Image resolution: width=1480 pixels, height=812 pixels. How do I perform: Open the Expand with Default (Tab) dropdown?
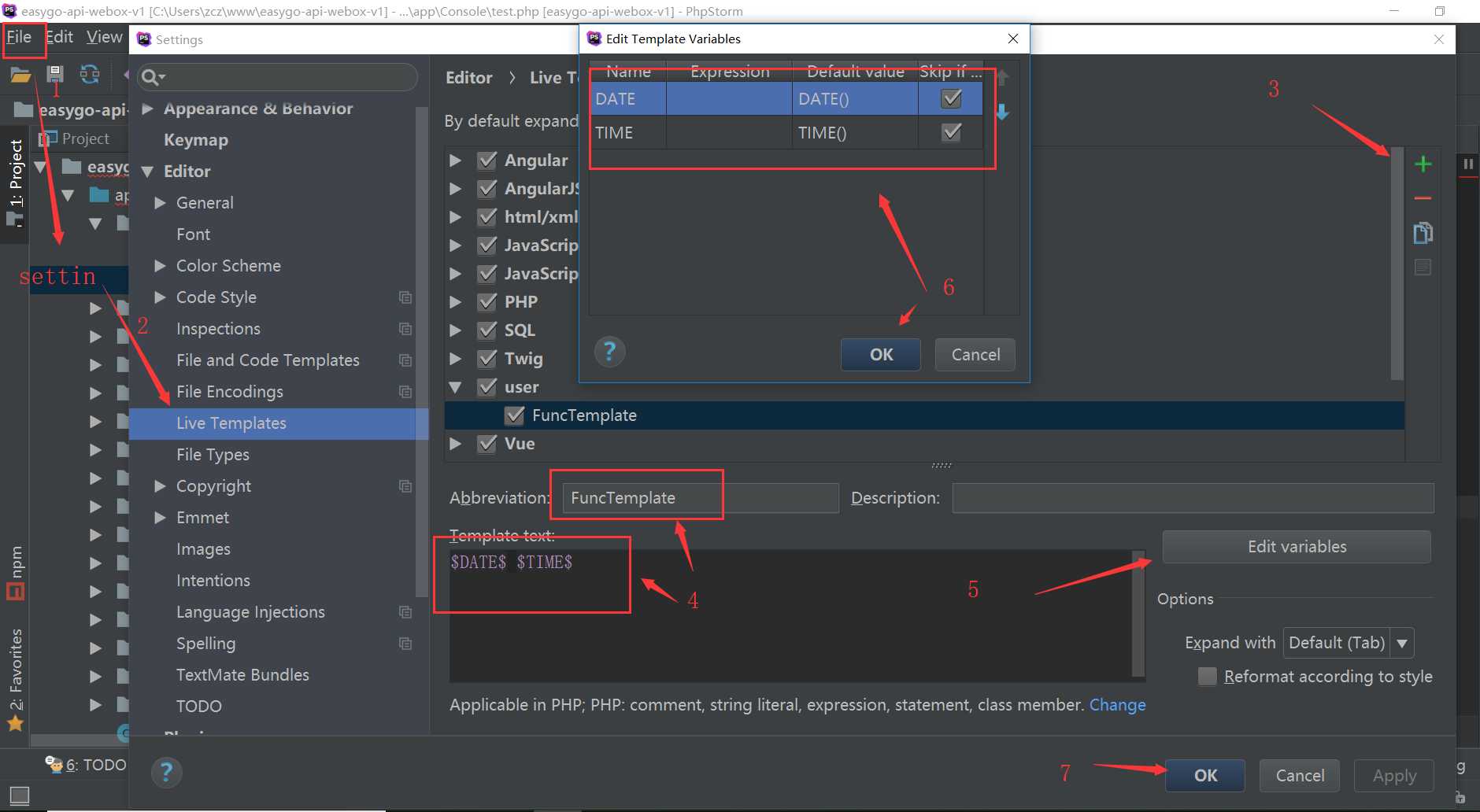1348,643
